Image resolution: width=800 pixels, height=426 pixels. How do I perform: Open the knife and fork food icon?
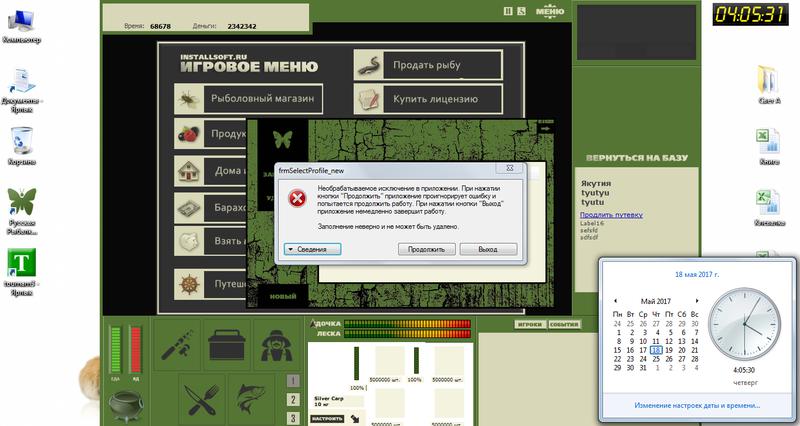click(x=202, y=399)
